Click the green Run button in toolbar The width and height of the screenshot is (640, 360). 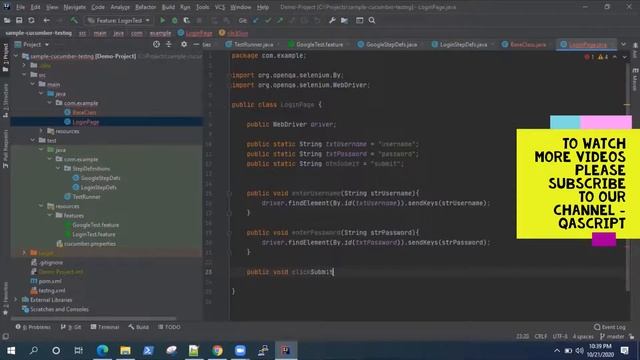[x=162, y=20]
